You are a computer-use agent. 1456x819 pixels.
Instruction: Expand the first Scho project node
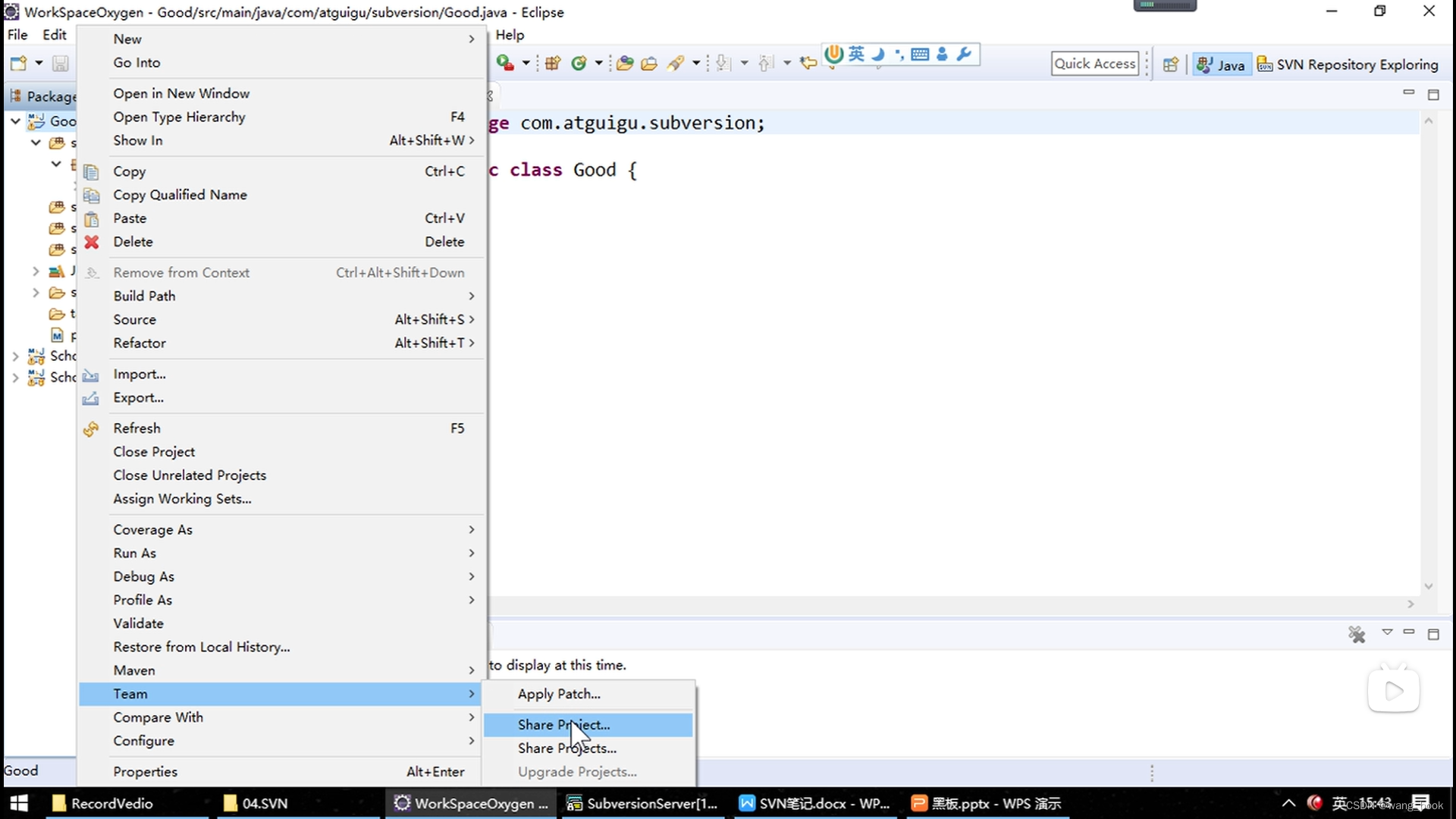point(15,356)
